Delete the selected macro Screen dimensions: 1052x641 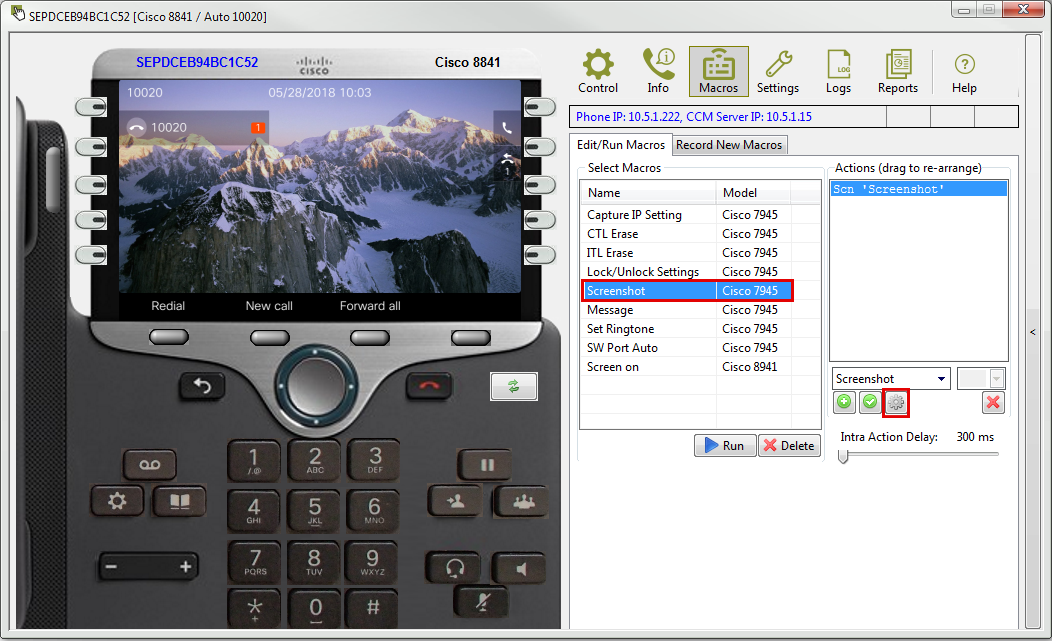[x=789, y=446]
